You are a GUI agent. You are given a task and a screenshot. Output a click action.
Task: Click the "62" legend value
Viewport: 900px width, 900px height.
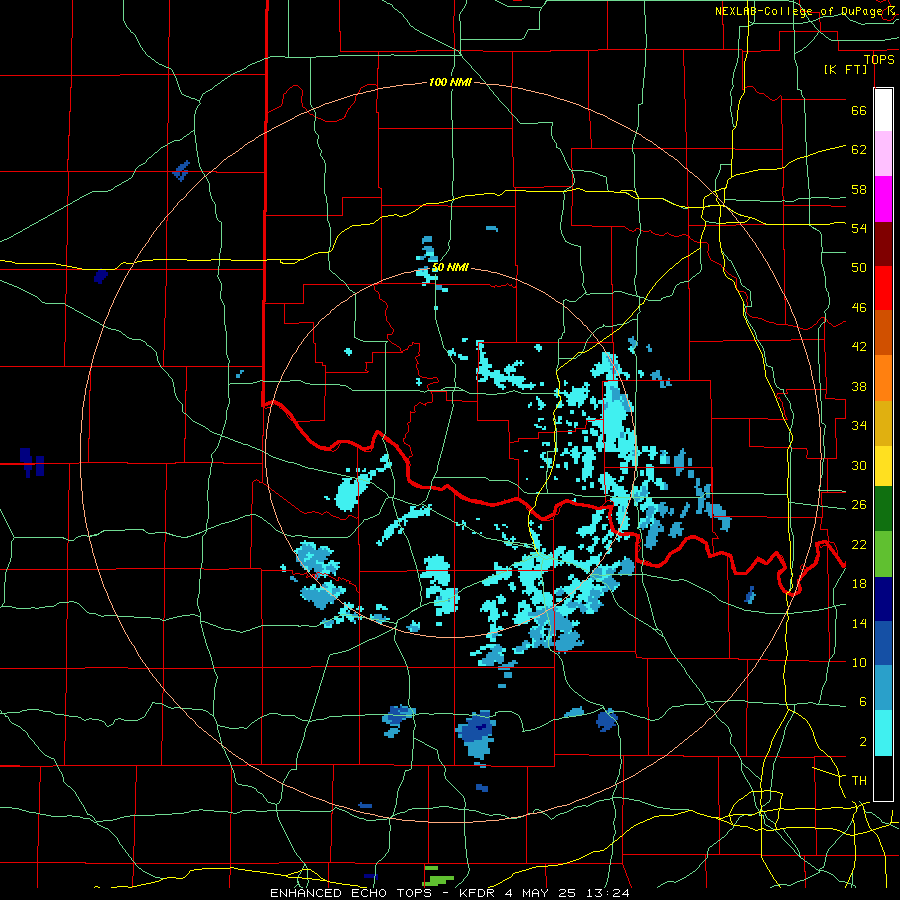click(x=859, y=150)
